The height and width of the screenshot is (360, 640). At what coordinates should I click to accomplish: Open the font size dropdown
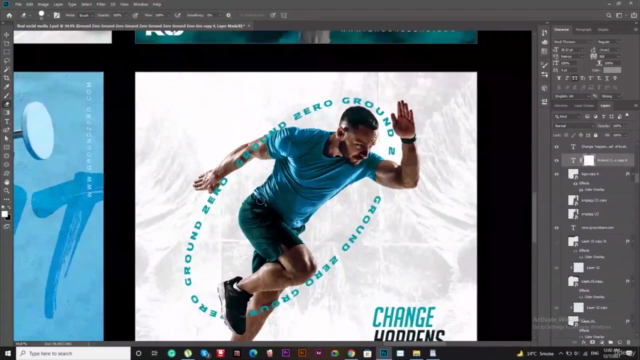(x=572, y=50)
